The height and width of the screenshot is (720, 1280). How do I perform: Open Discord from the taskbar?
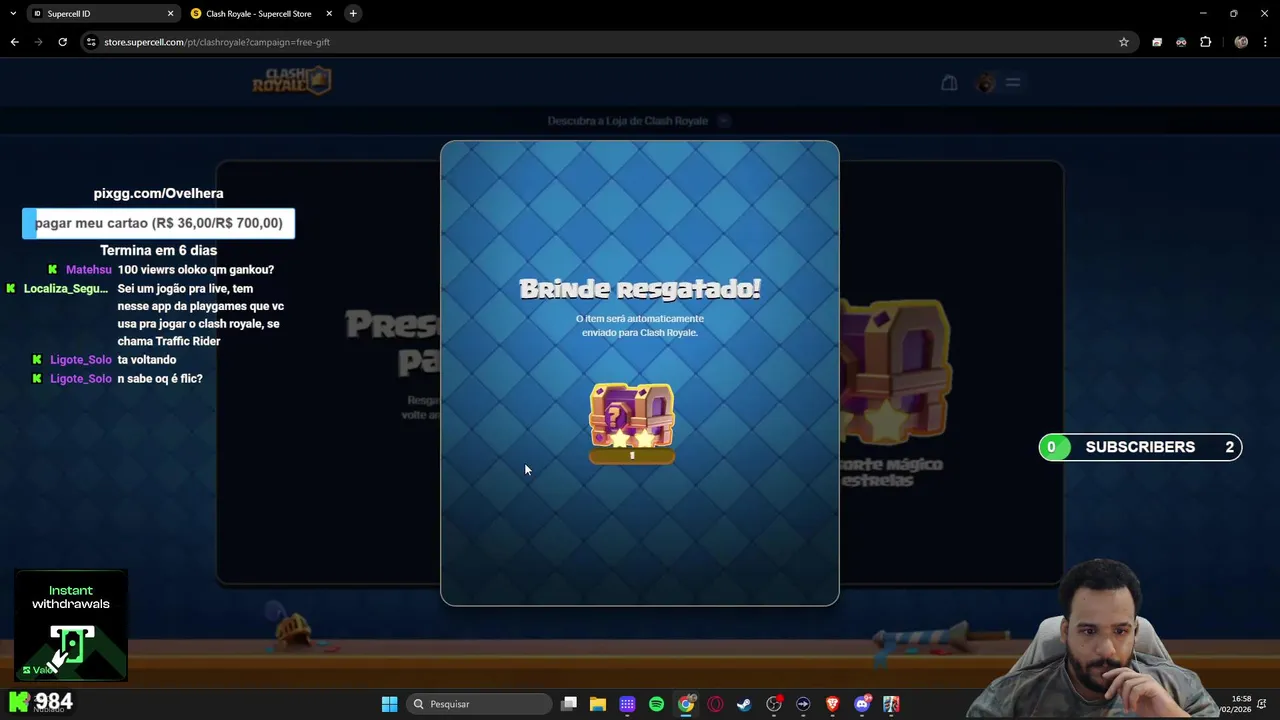(x=862, y=704)
